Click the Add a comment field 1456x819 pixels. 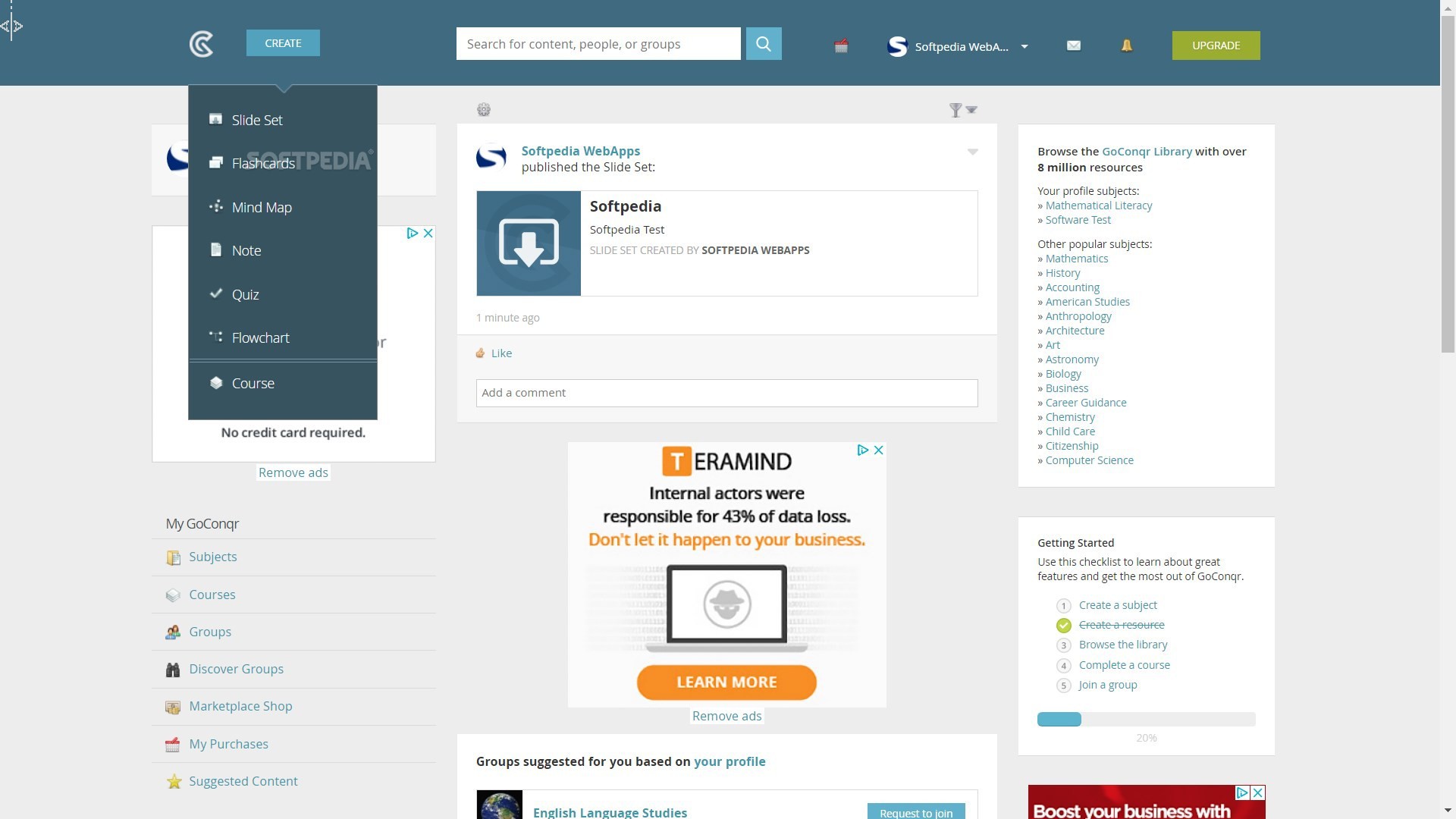(x=726, y=393)
